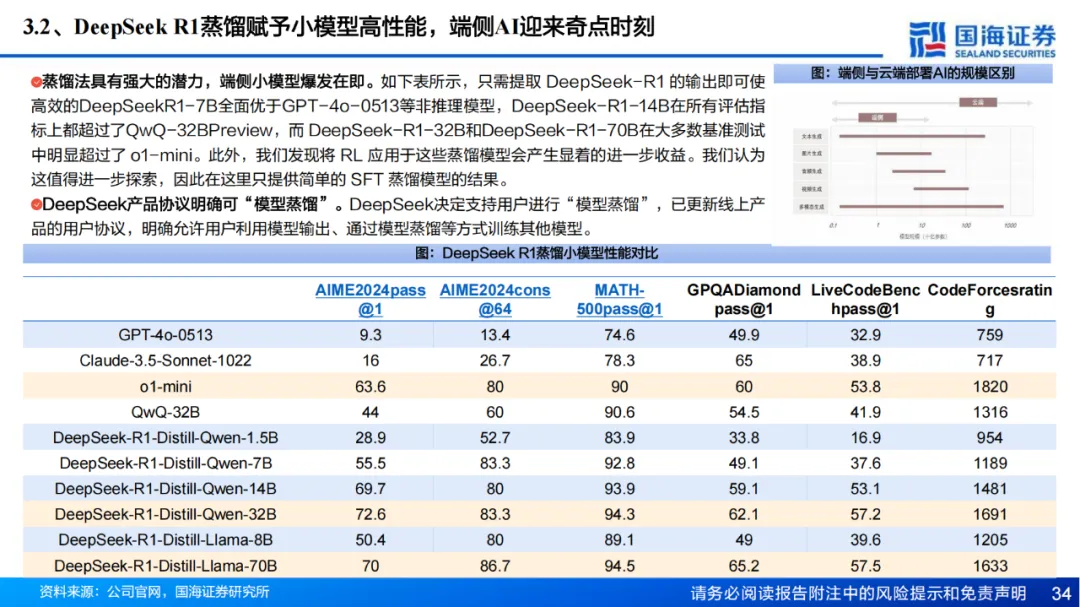Viewport: 1080px width, 607px height.
Task: Select the 86.7 cell for Llama-70B
Action: (x=495, y=566)
